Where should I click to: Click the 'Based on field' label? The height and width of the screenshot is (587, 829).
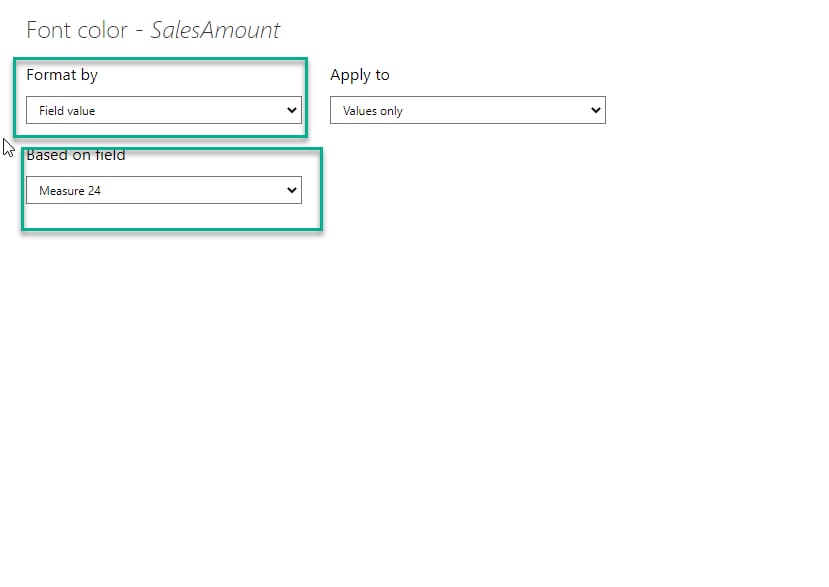[x=76, y=155]
